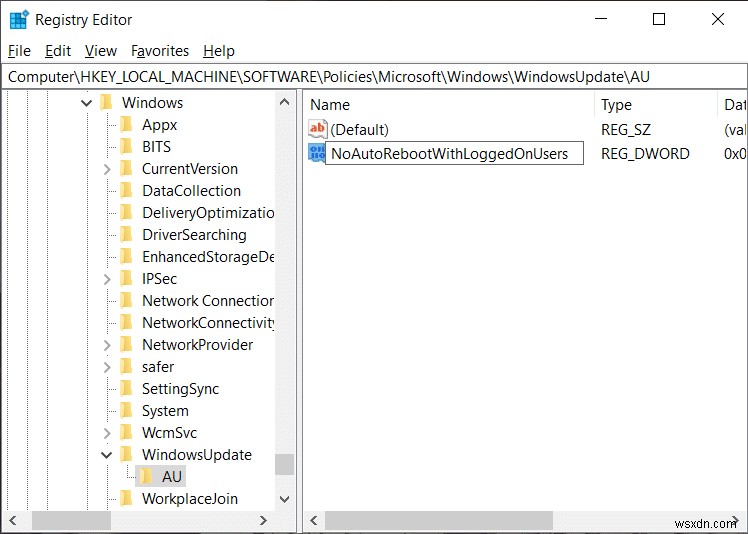Click the DeliveryOptimization folder icon

[126, 212]
